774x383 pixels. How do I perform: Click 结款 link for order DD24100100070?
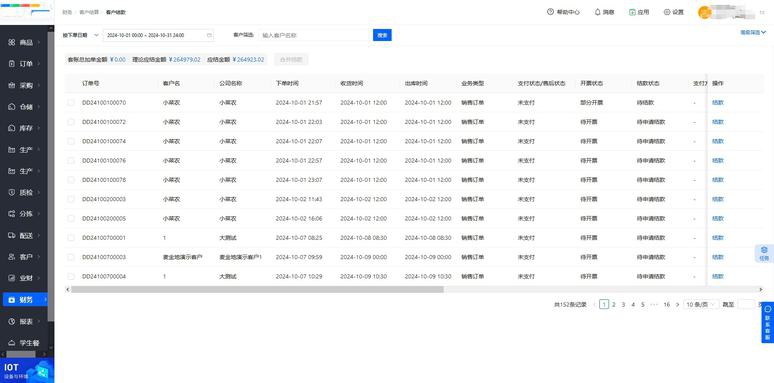[x=718, y=103]
